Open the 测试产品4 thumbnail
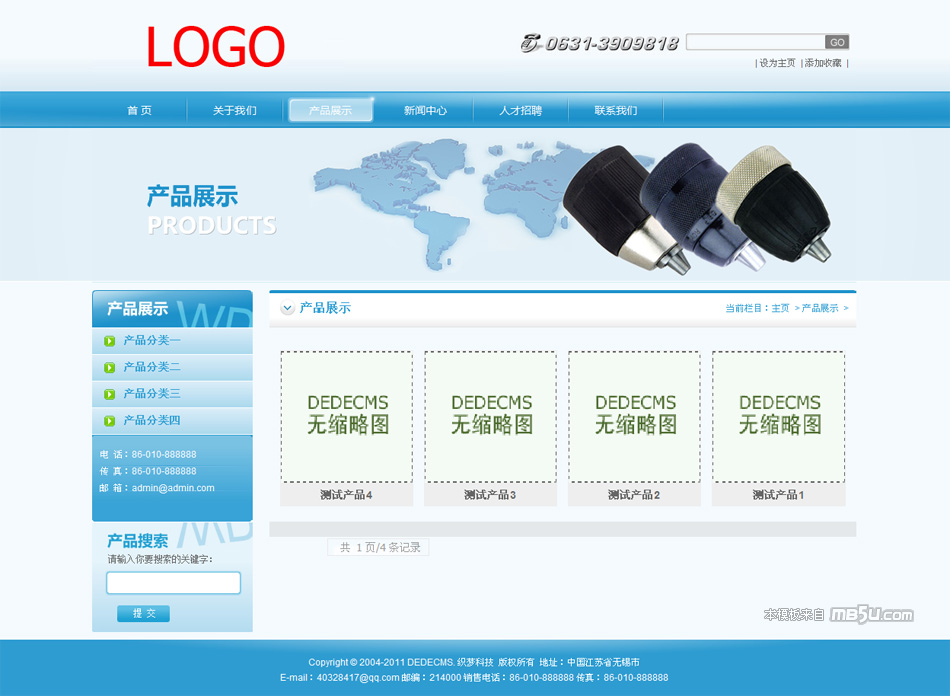 pyautogui.click(x=346, y=417)
